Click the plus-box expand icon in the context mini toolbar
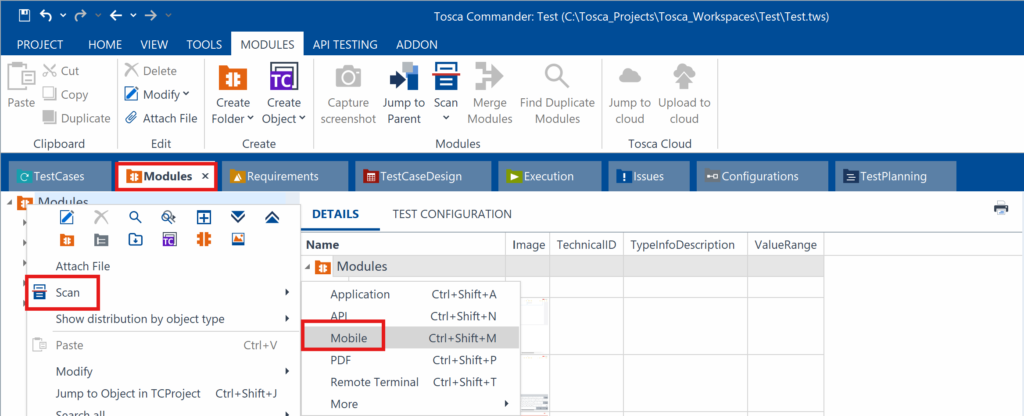Image resolution: width=1024 pixels, height=416 pixels. tap(204, 217)
